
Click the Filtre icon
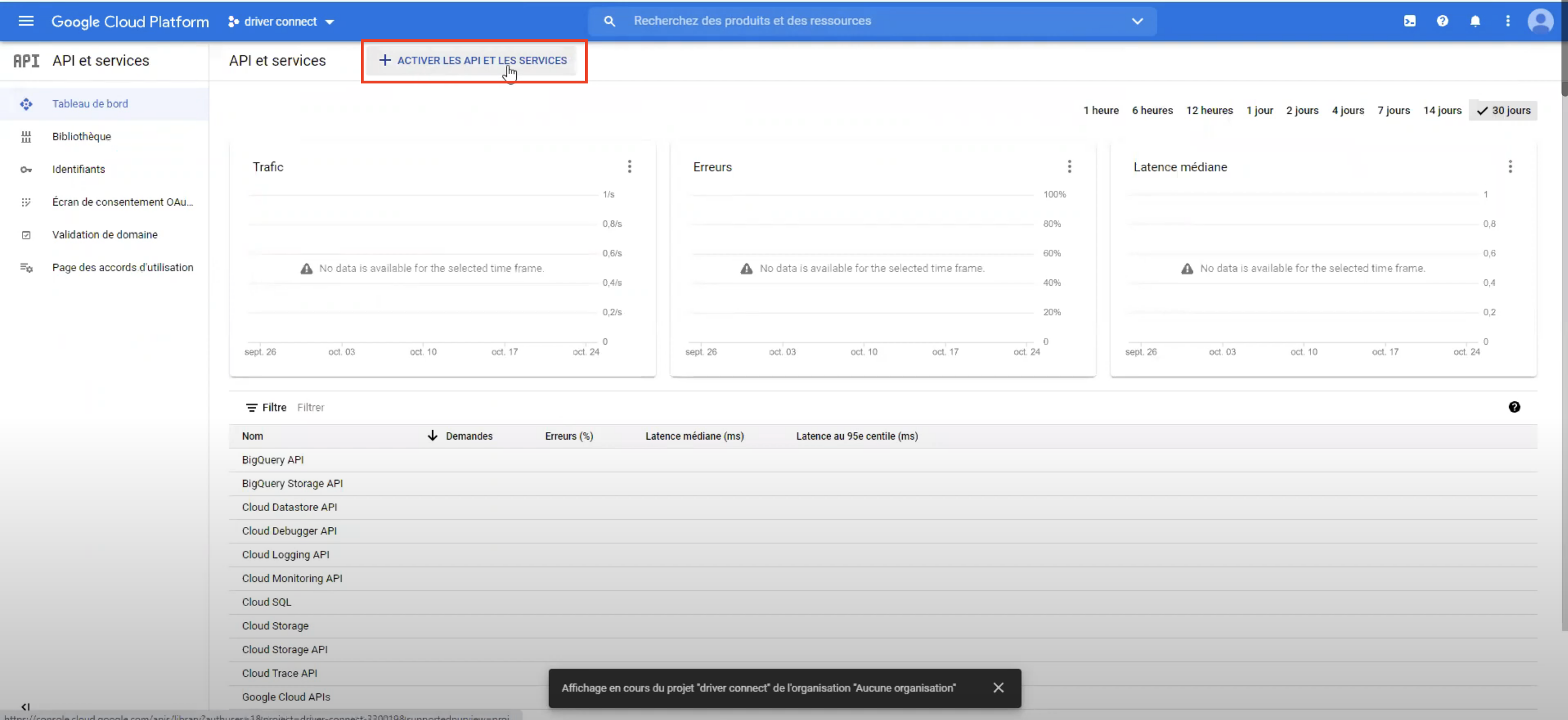251,407
